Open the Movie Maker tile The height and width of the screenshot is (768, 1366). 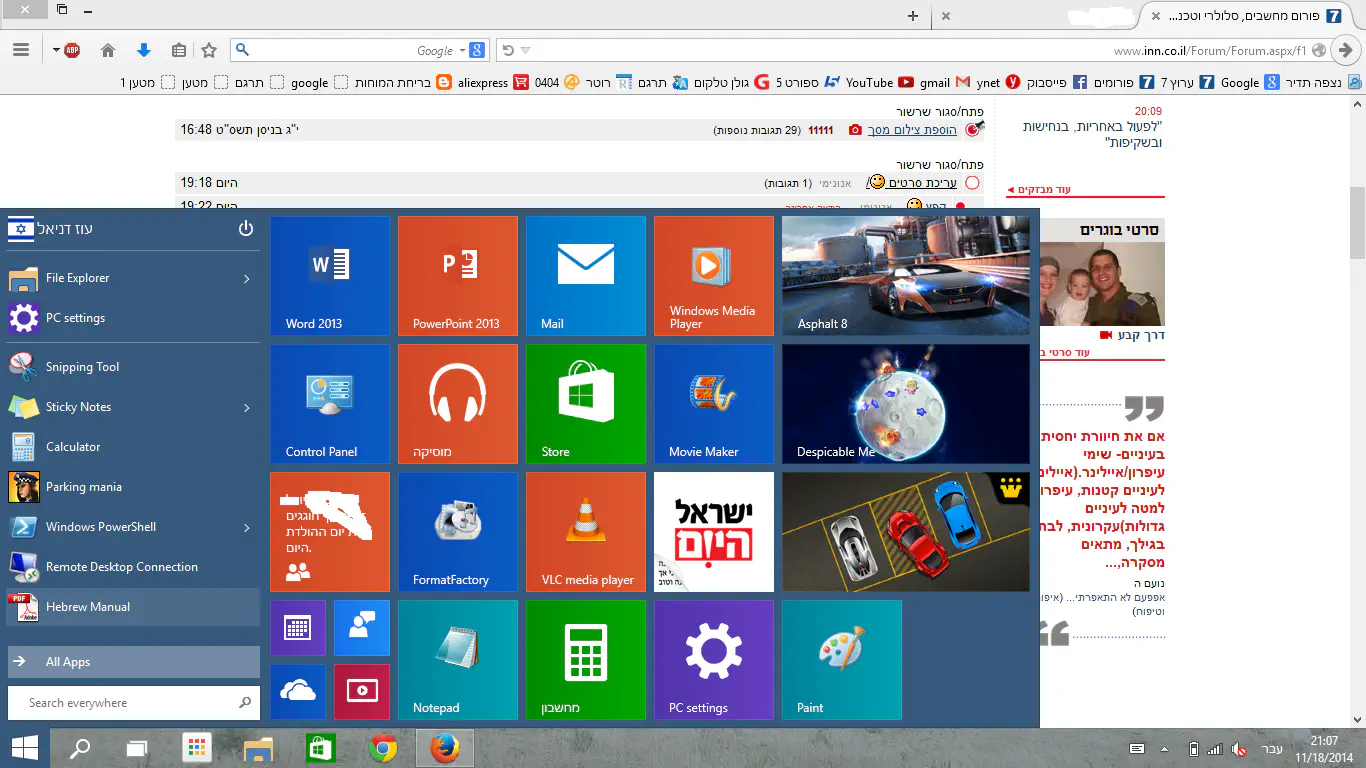(713, 403)
